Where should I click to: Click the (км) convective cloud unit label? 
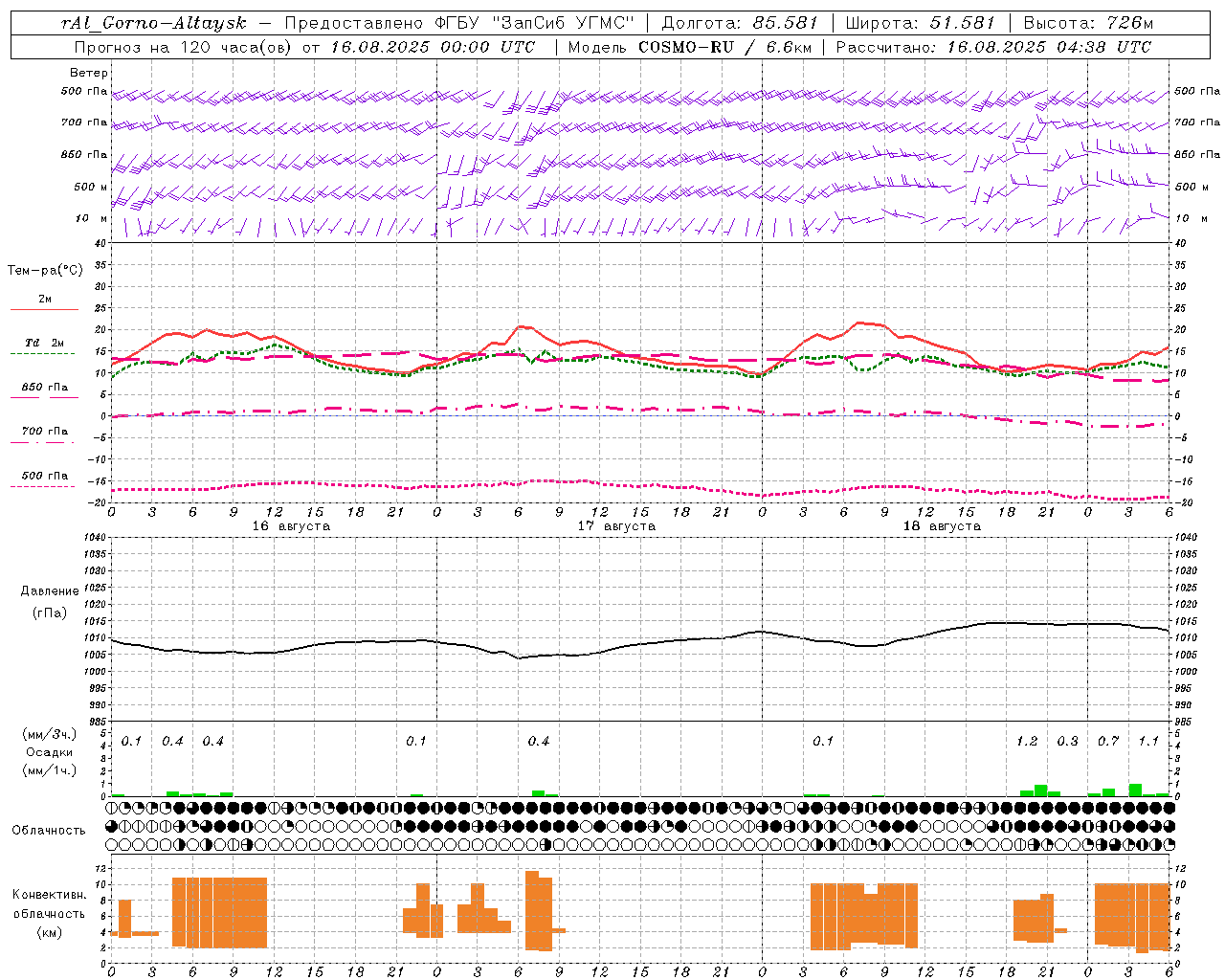[x=49, y=932]
